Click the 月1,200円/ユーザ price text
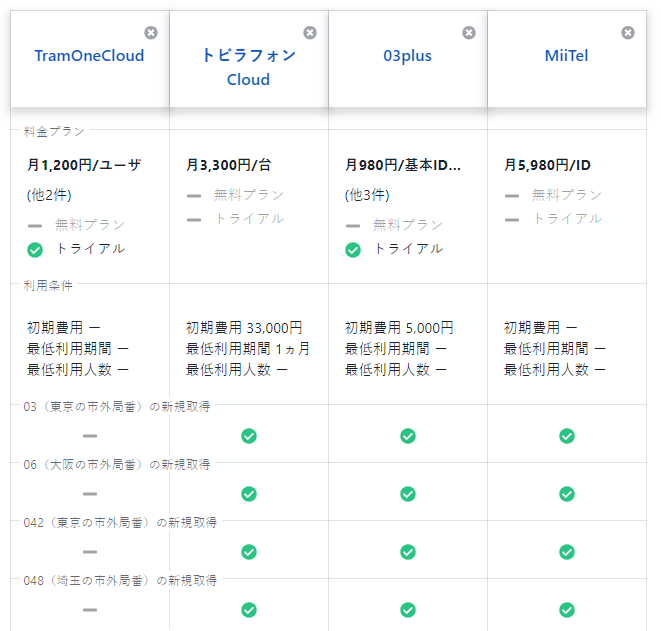661x631 pixels. pyautogui.click(x=84, y=165)
